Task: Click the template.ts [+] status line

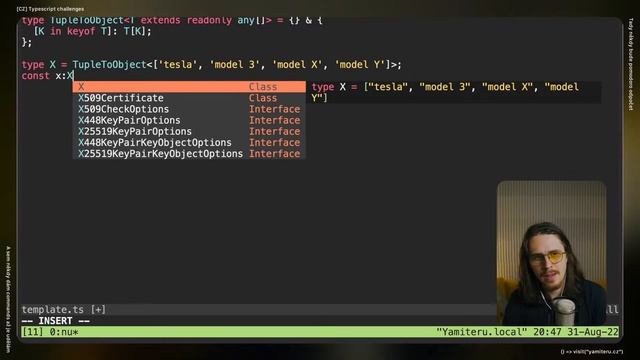Action: [64, 309]
